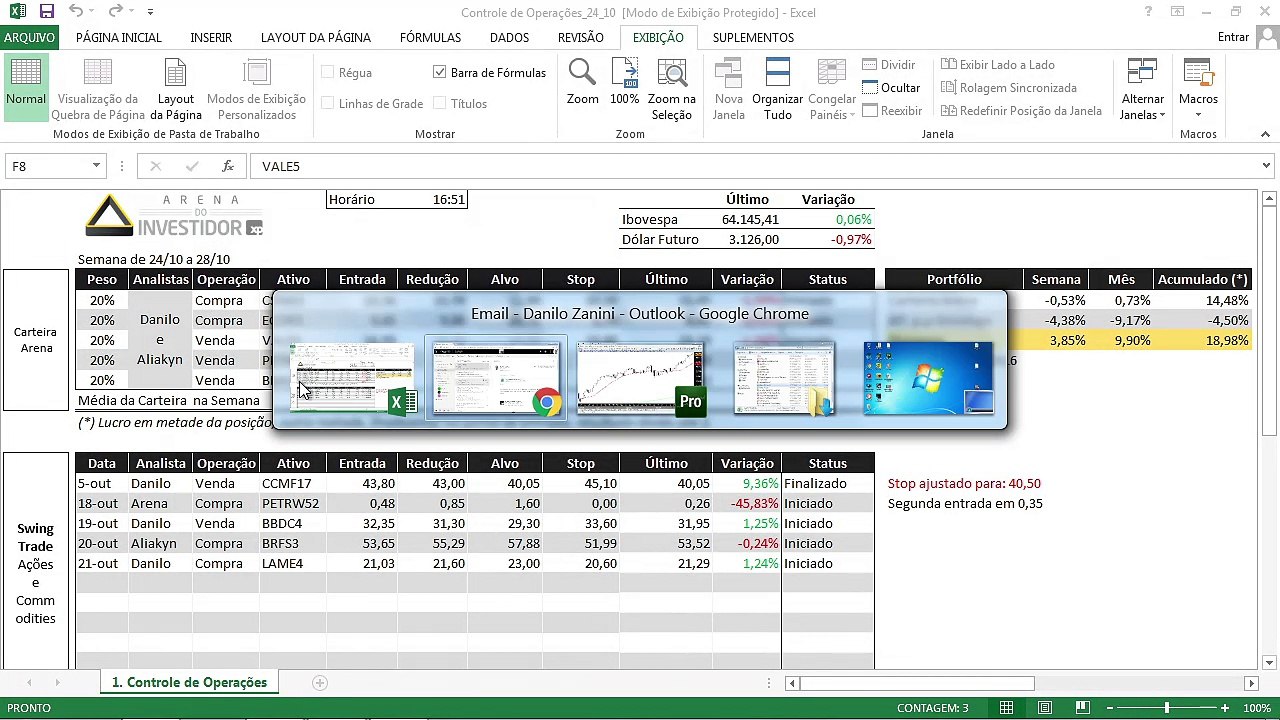
Task: Select the Windows desktop thumbnail in the switcher
Action: [929, 378]
